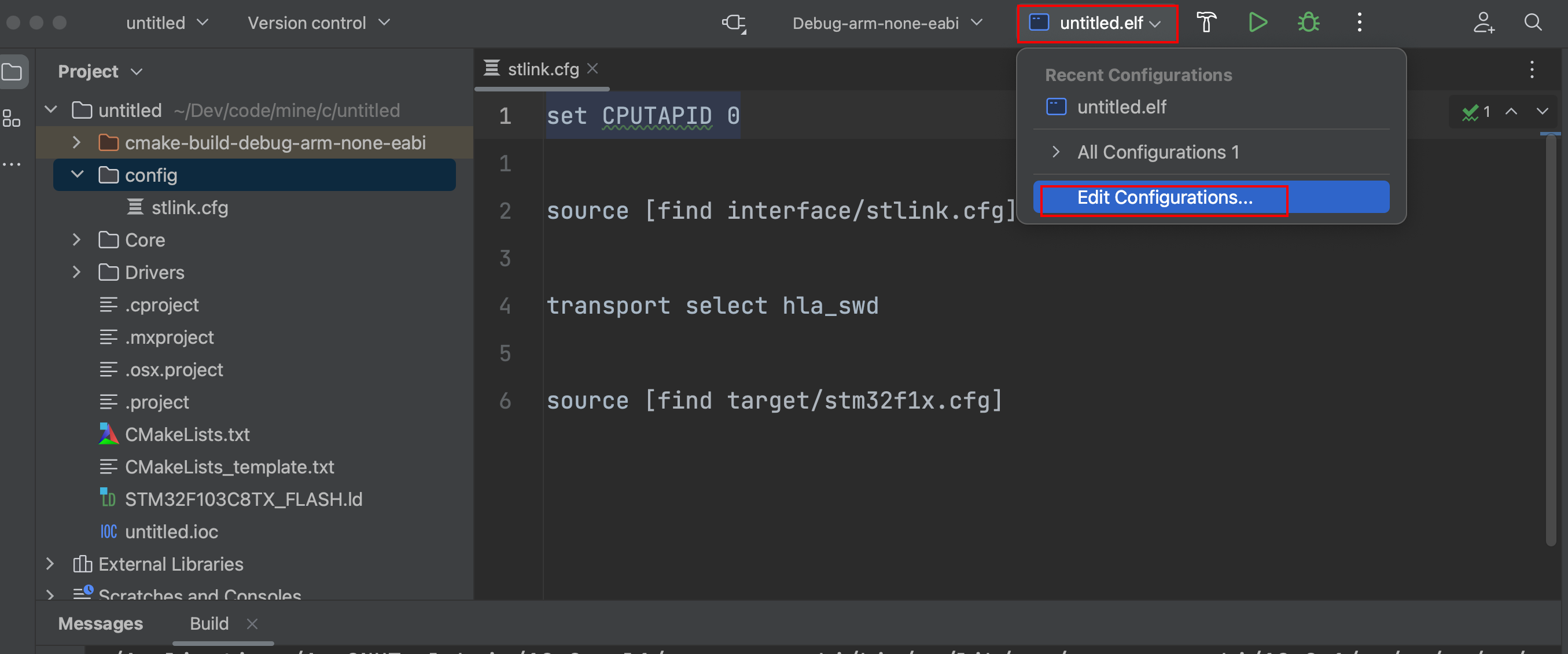Collapse the config folder

point(78,175)
